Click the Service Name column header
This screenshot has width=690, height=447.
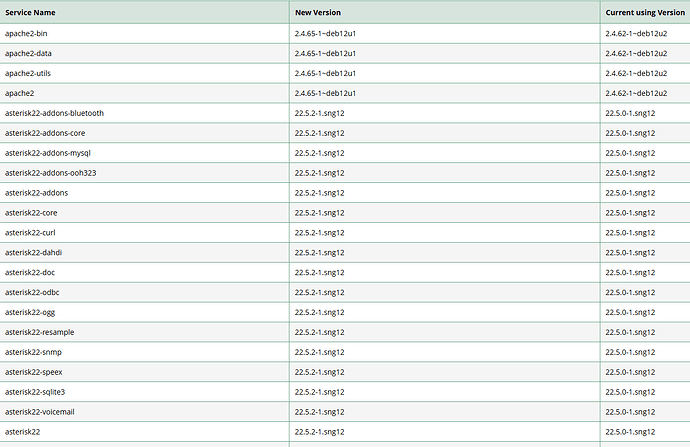click(x=30, y=12)
